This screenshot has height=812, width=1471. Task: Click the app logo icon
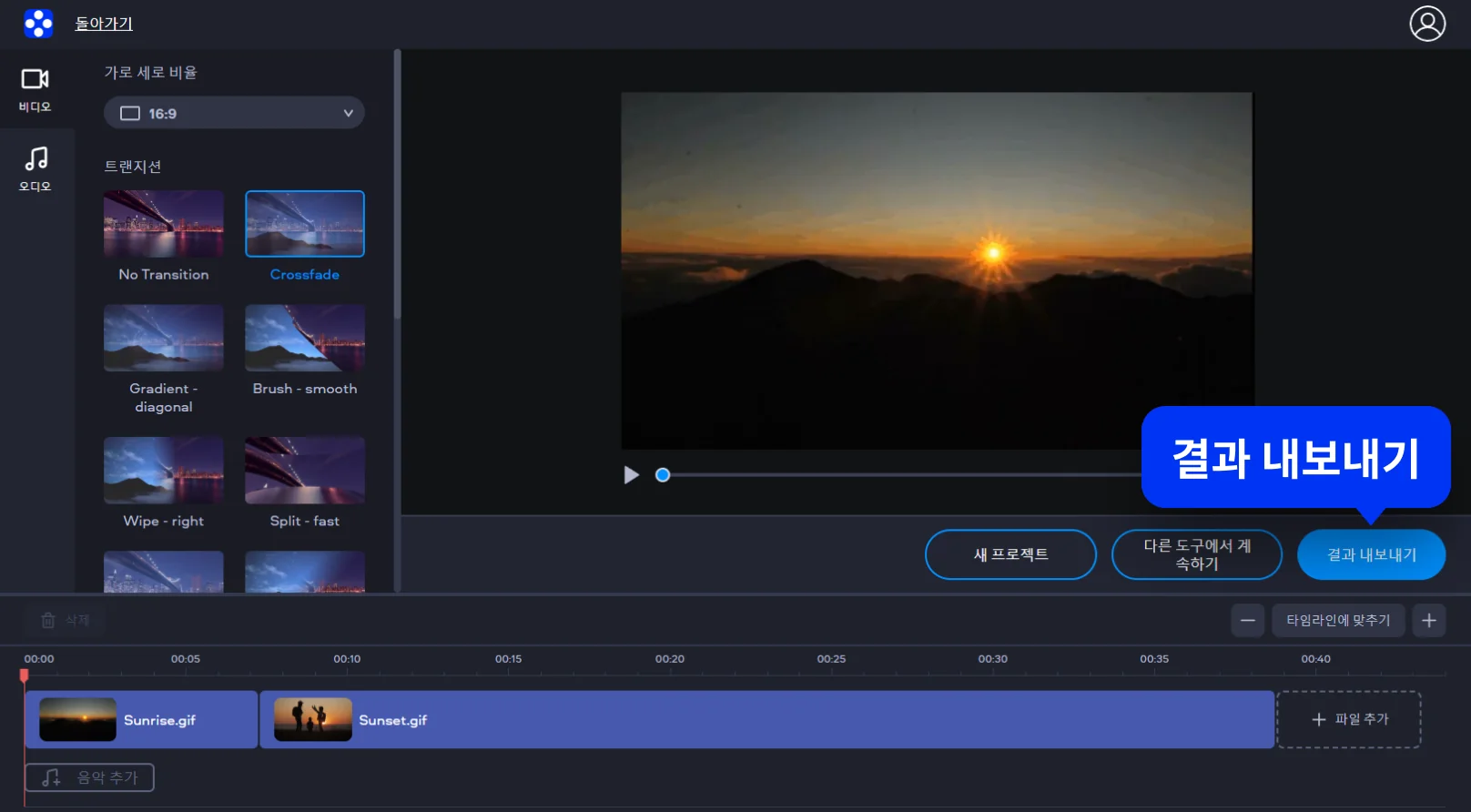[x=38, y=24]
